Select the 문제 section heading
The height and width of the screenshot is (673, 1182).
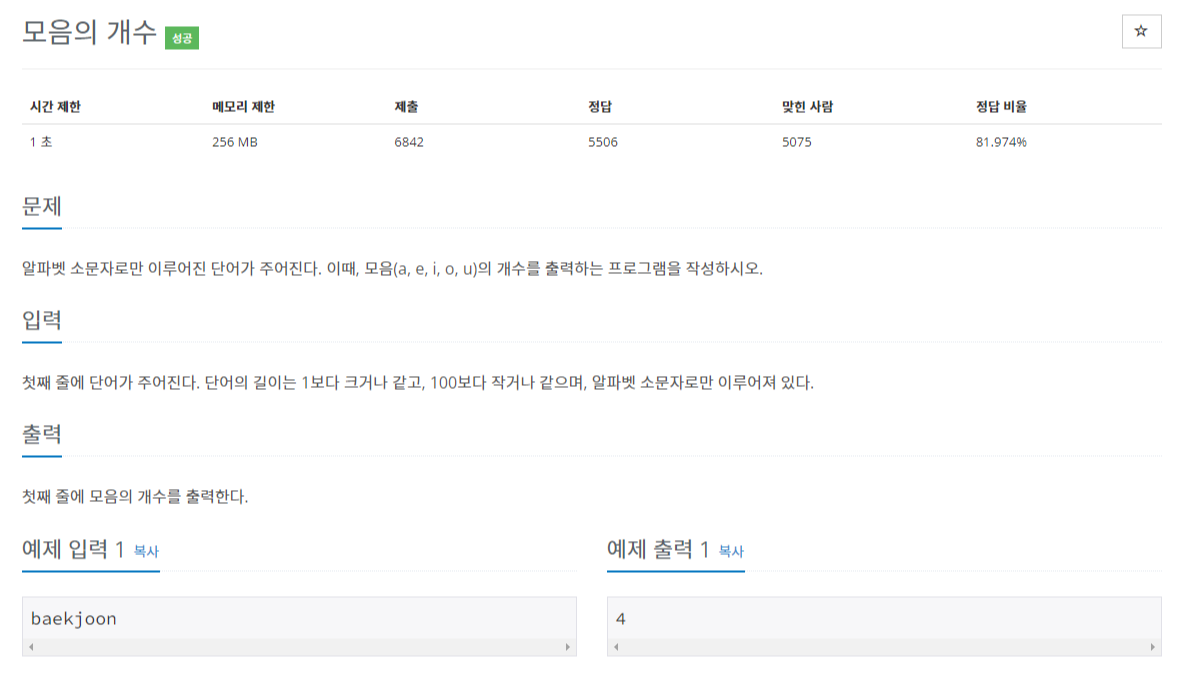[x=42, y=207]
